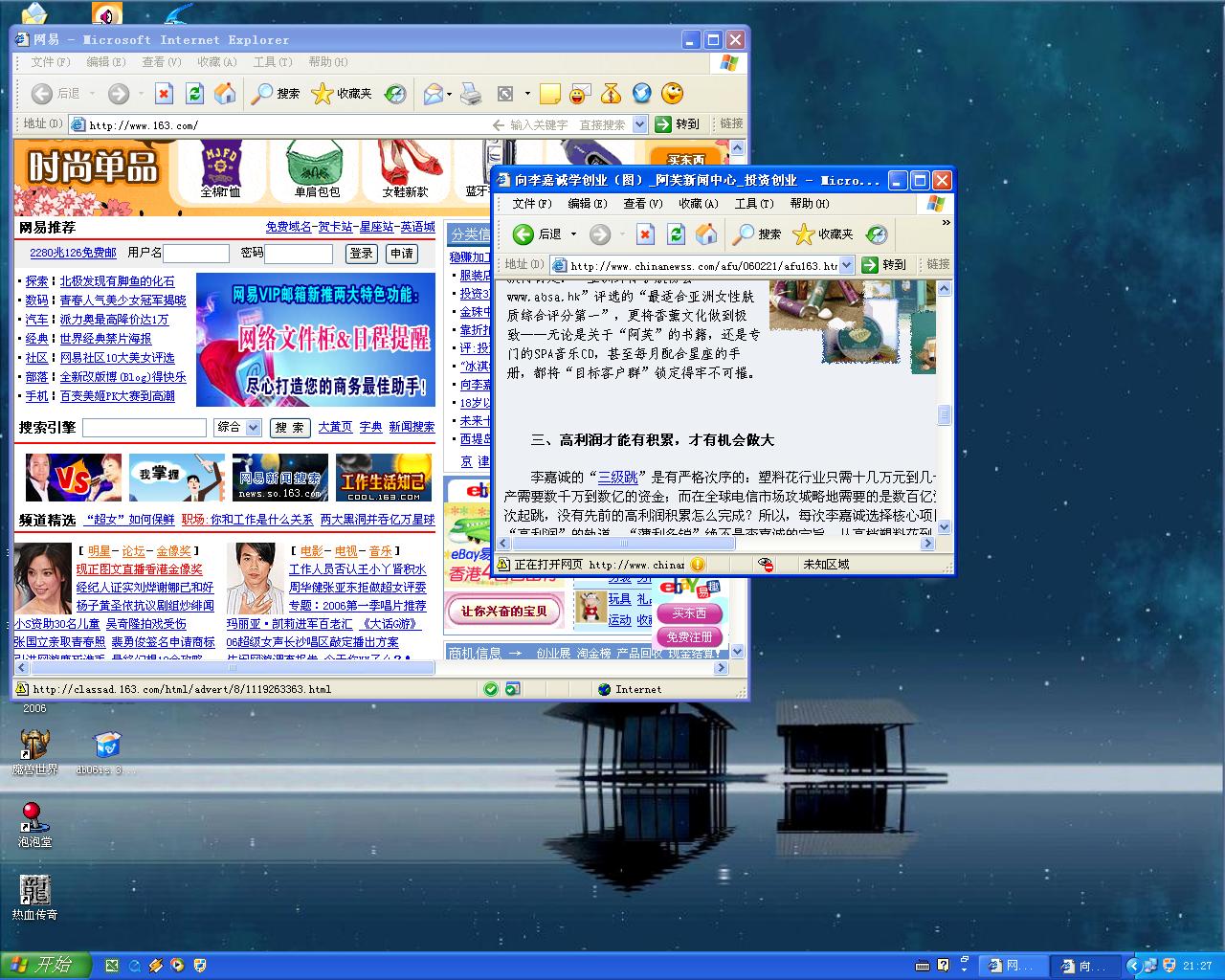Open History in the 网易 window toolbar
The width and height of the screenshot is (1225, 980).
click(x=394, y=94)
